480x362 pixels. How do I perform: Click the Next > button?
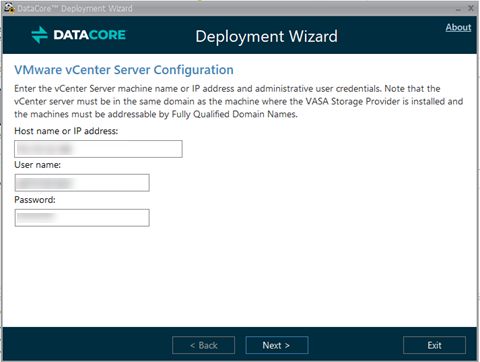coord(277,345)
